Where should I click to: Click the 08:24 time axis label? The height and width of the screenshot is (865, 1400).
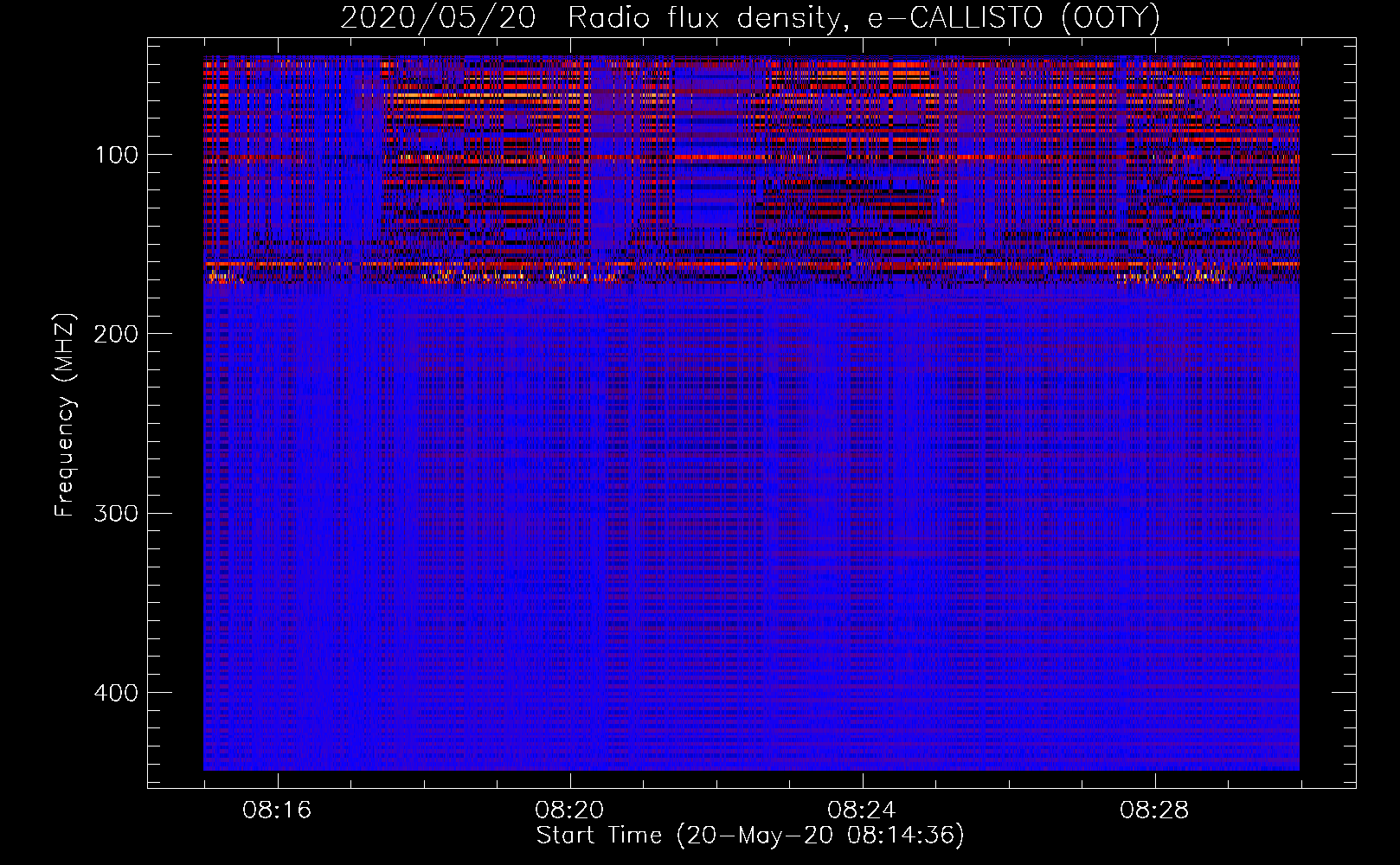coord(862,811)
